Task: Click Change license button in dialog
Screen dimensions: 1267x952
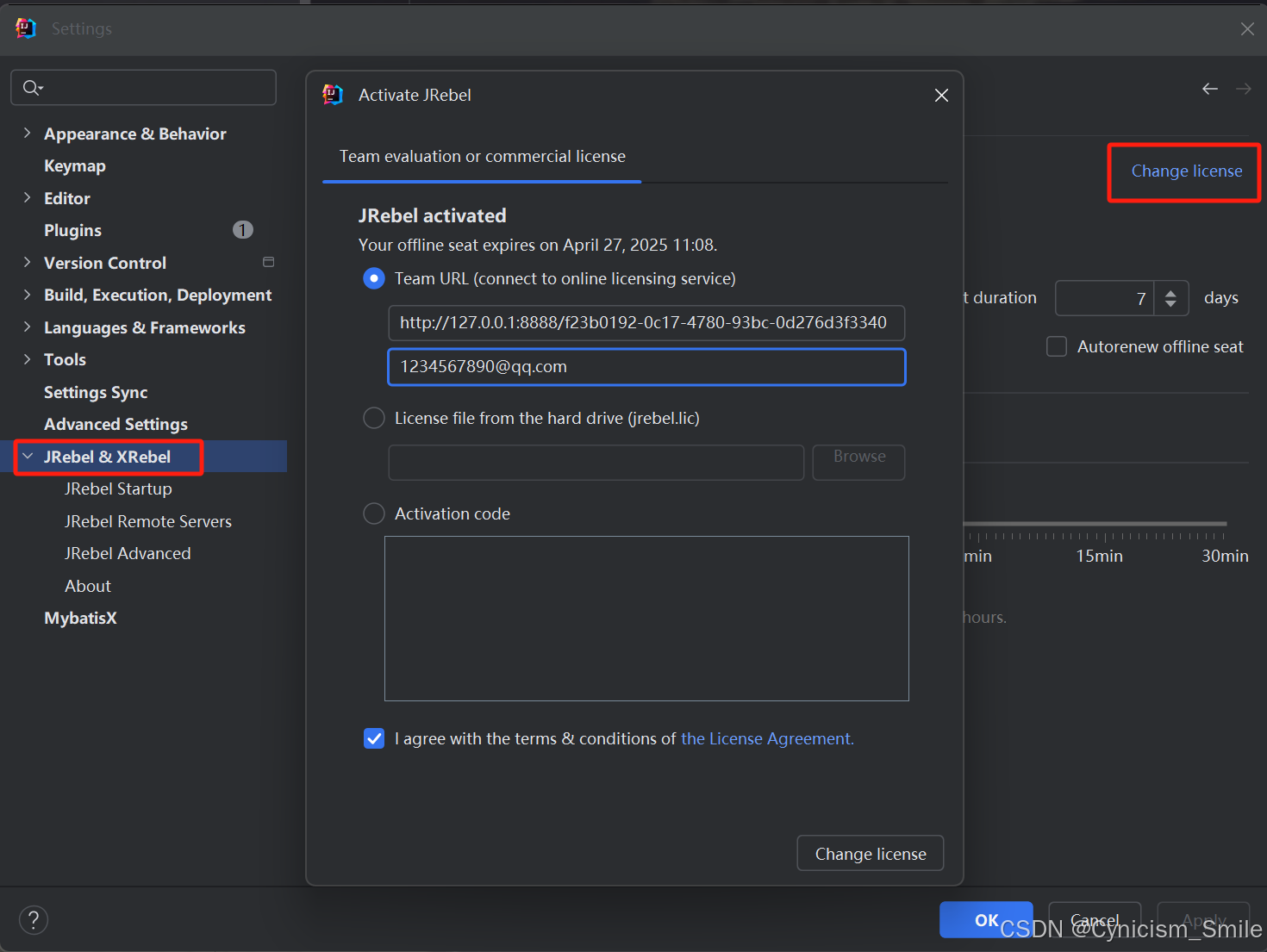Action: coord(871,853)
